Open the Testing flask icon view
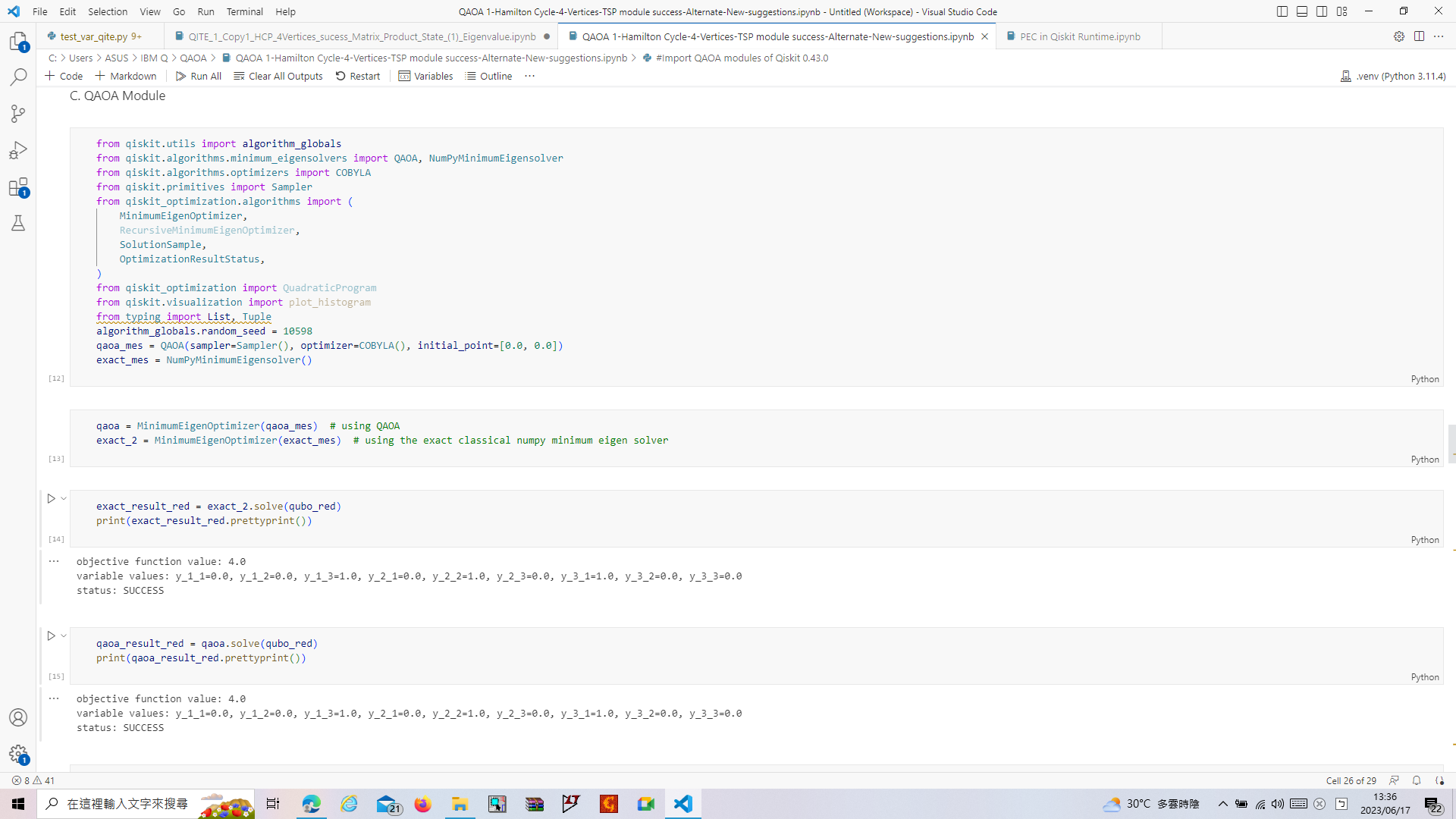Image resolution: width=1456 pixels, height=819 pixels. pos(18,223)
